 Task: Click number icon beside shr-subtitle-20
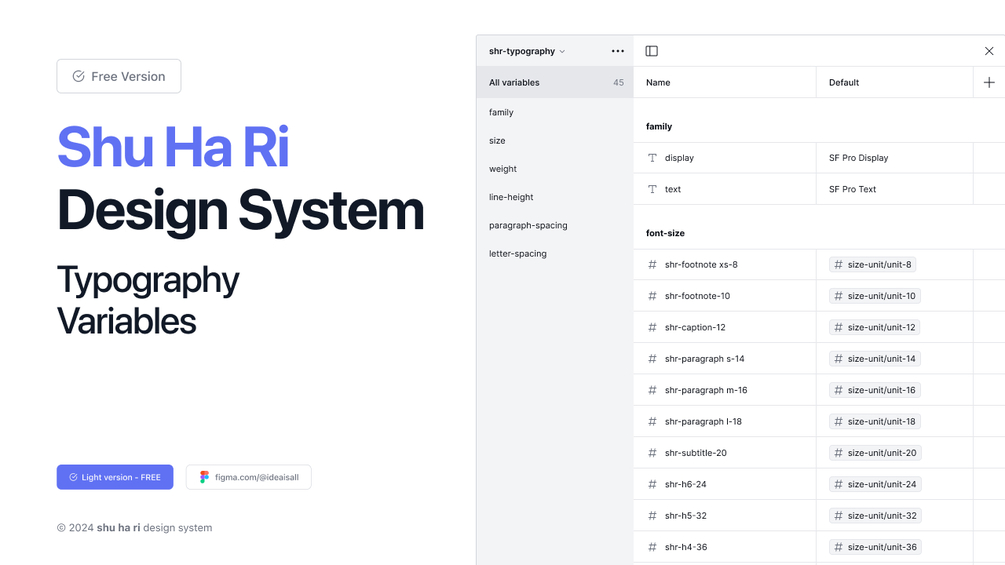[x=652, y=453]
